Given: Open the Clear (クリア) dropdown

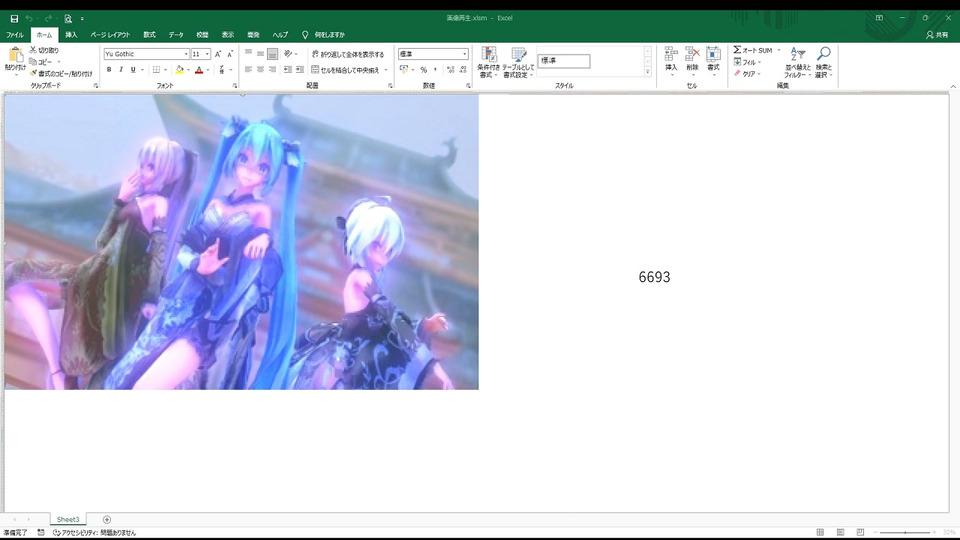Looking at the screenshot, I should point(748,74).
